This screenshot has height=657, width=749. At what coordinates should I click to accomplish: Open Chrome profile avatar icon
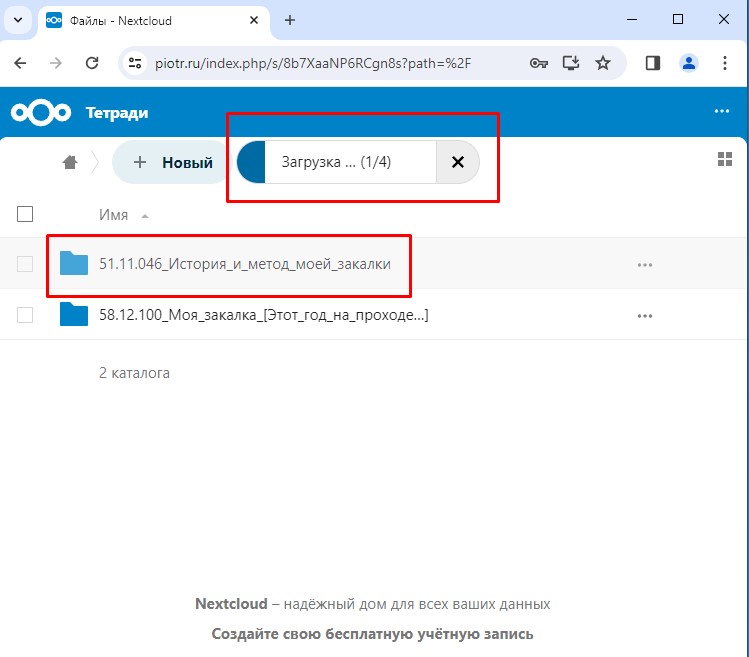[688, 63]
